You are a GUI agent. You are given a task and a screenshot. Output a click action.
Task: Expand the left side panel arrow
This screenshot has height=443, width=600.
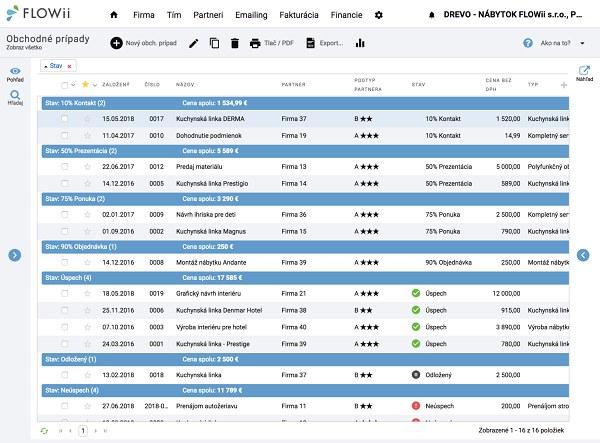click(15, 255)
